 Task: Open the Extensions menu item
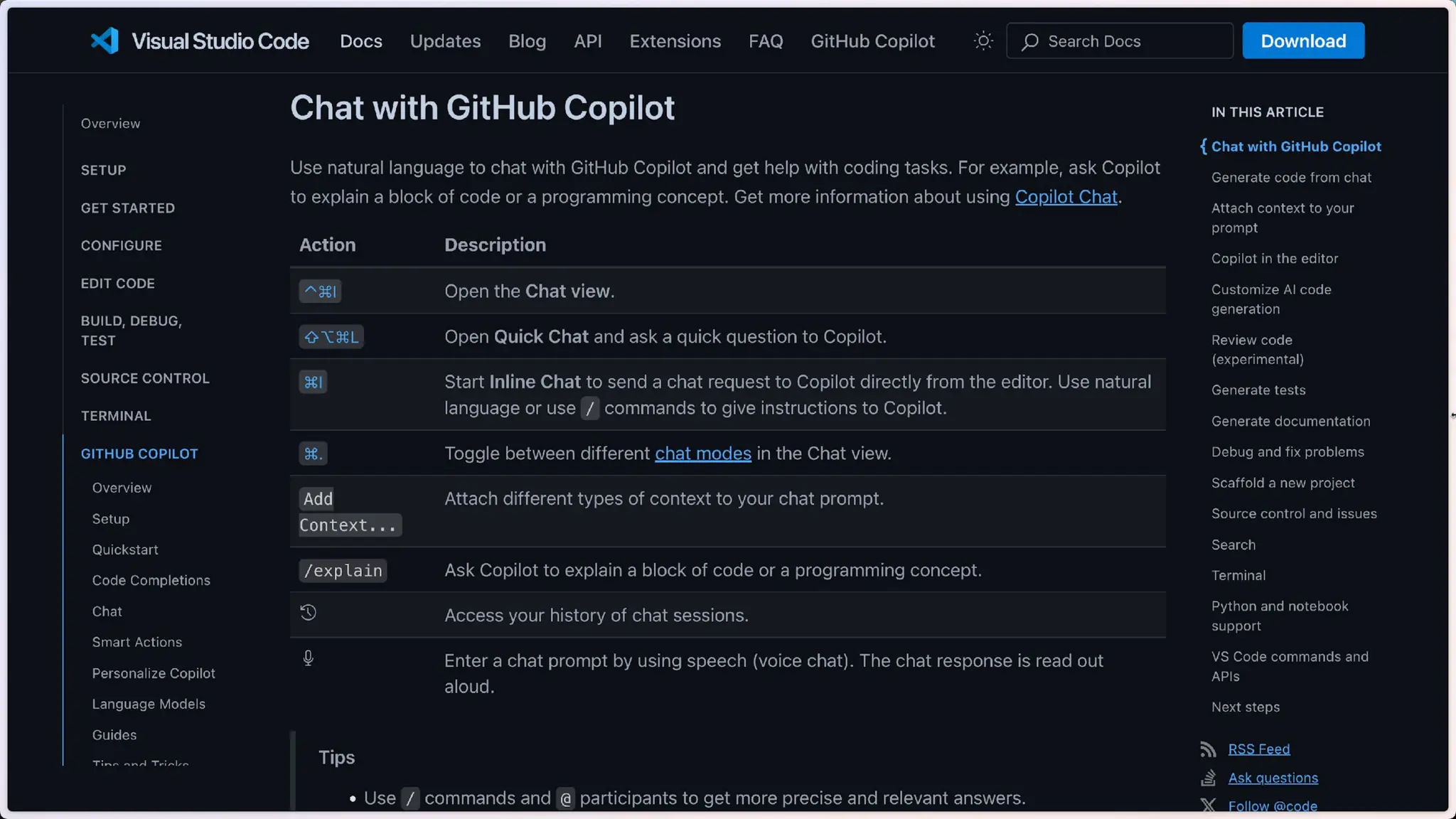click(675, 41)
